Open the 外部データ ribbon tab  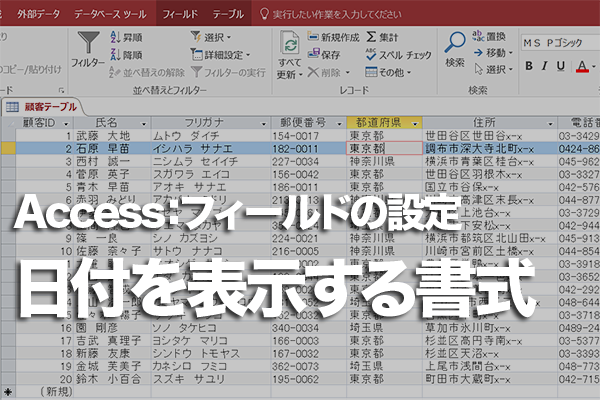pyautogui.click(x=38, y=14)
